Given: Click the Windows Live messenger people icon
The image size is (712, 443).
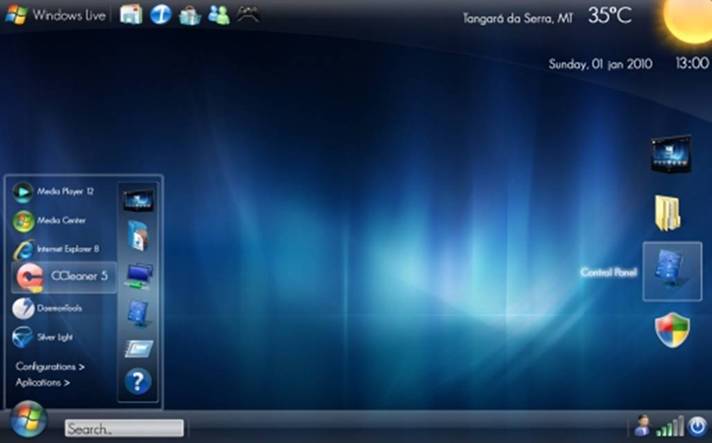Looking at the screenshot, I should coord(219,15).
